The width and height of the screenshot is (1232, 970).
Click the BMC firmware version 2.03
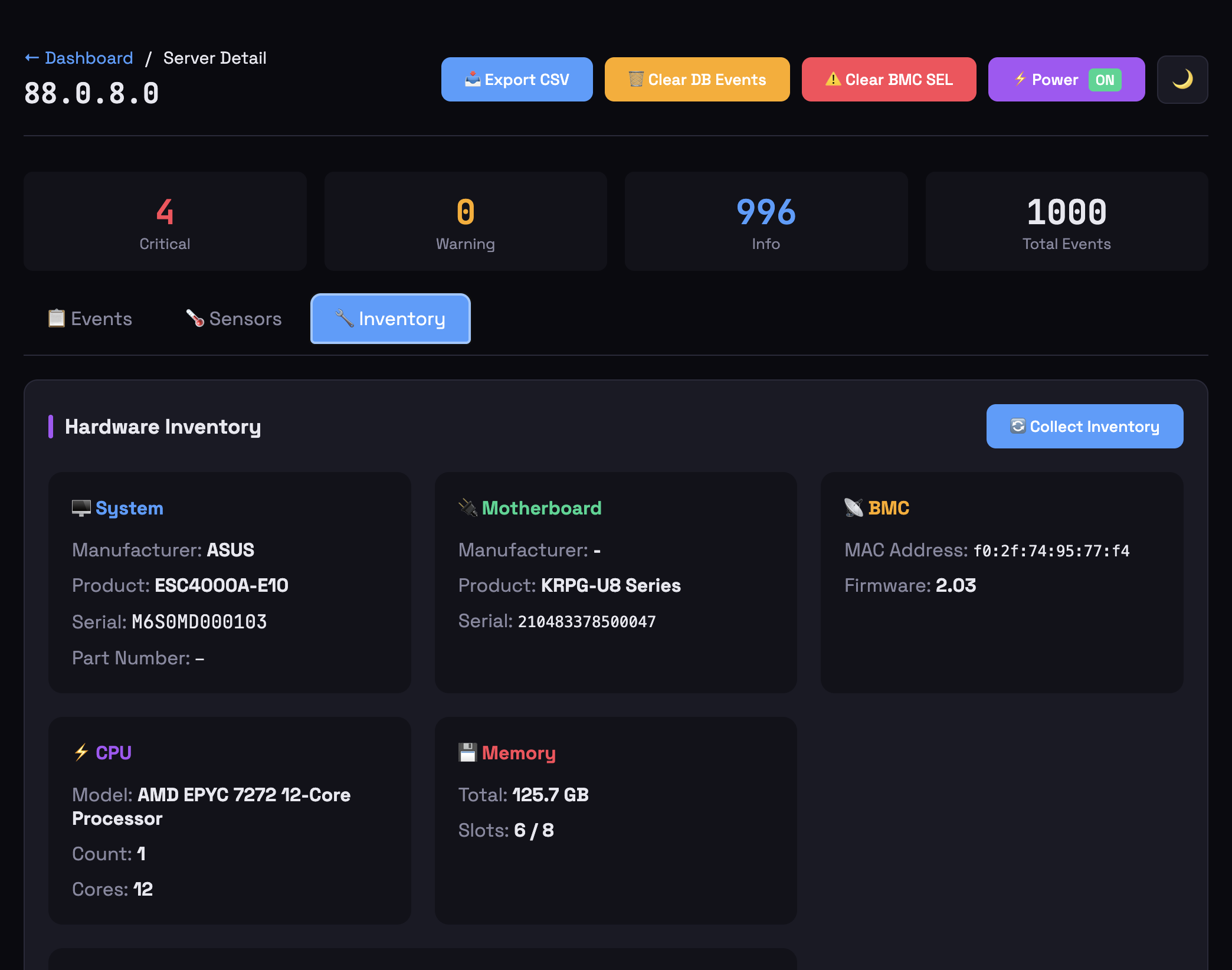point(956,585)
